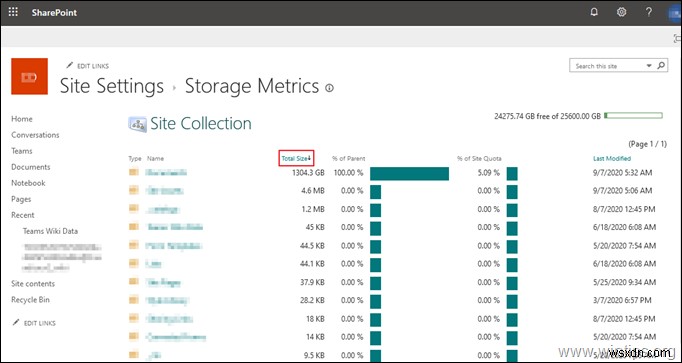Click the folder icon in 1.2 MB row

pos(134,208)
